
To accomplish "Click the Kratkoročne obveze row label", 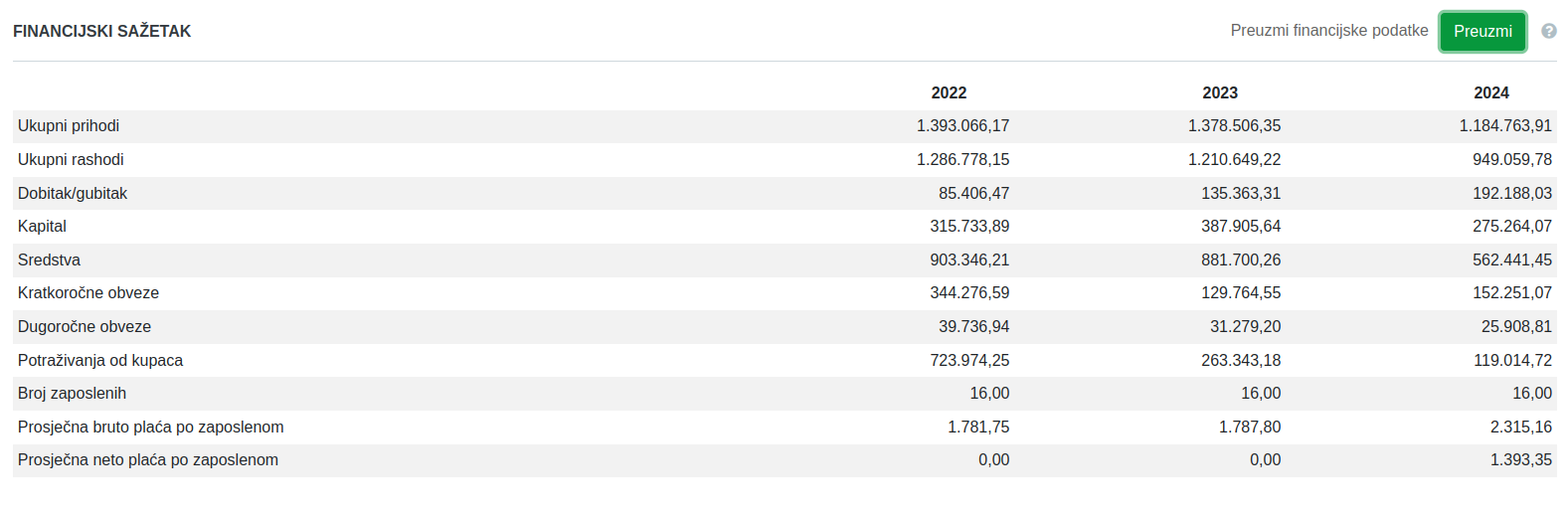I will pyautogui.click(x=88, y=293).
